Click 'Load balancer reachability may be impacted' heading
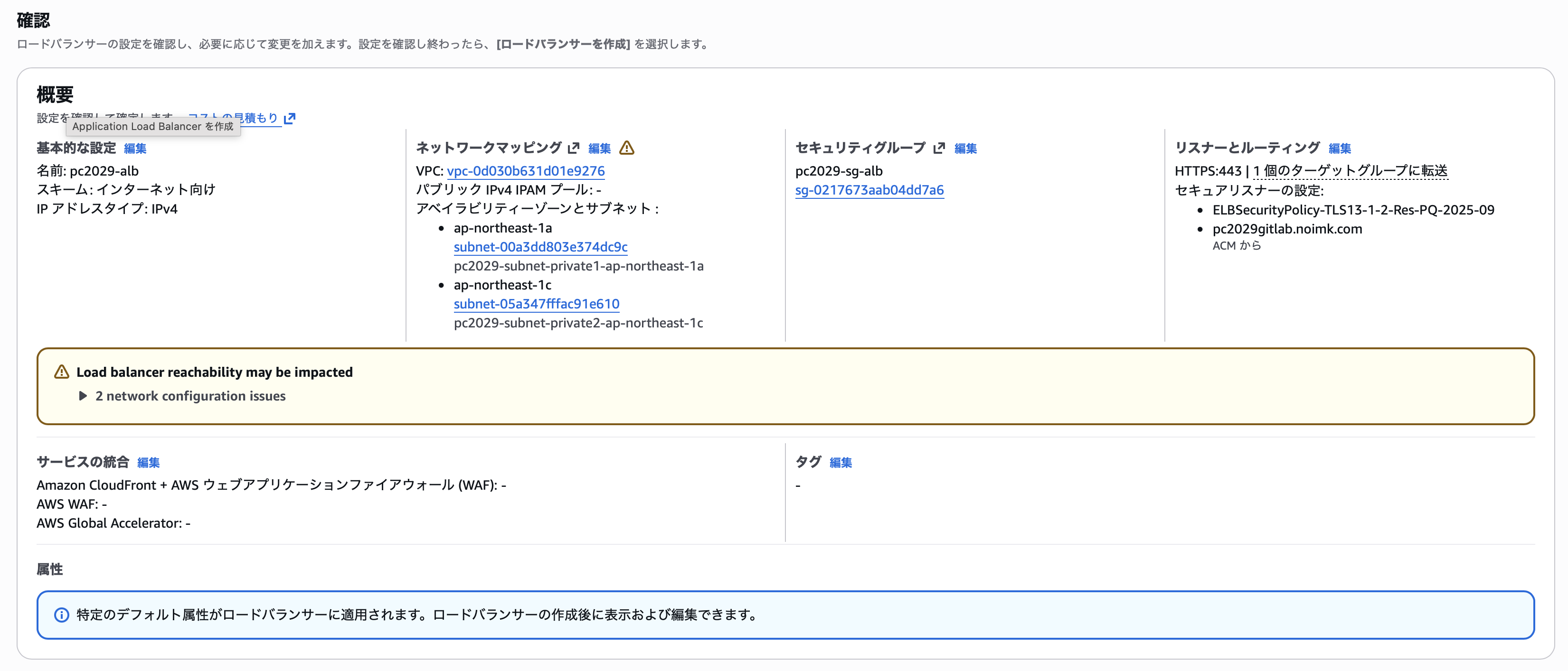 coord(214,373)
